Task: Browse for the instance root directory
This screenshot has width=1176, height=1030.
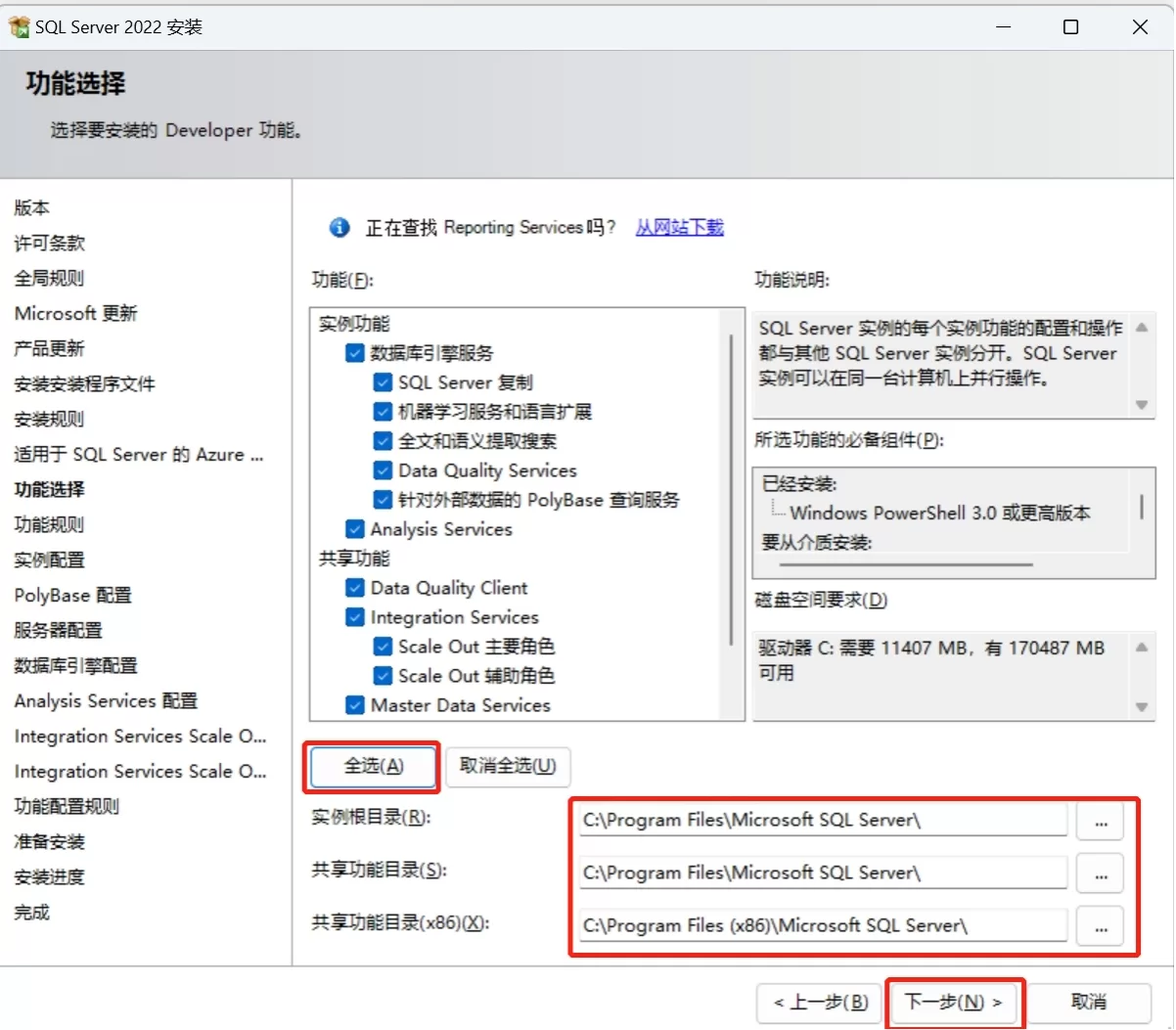Action: tap(1100, 822)
